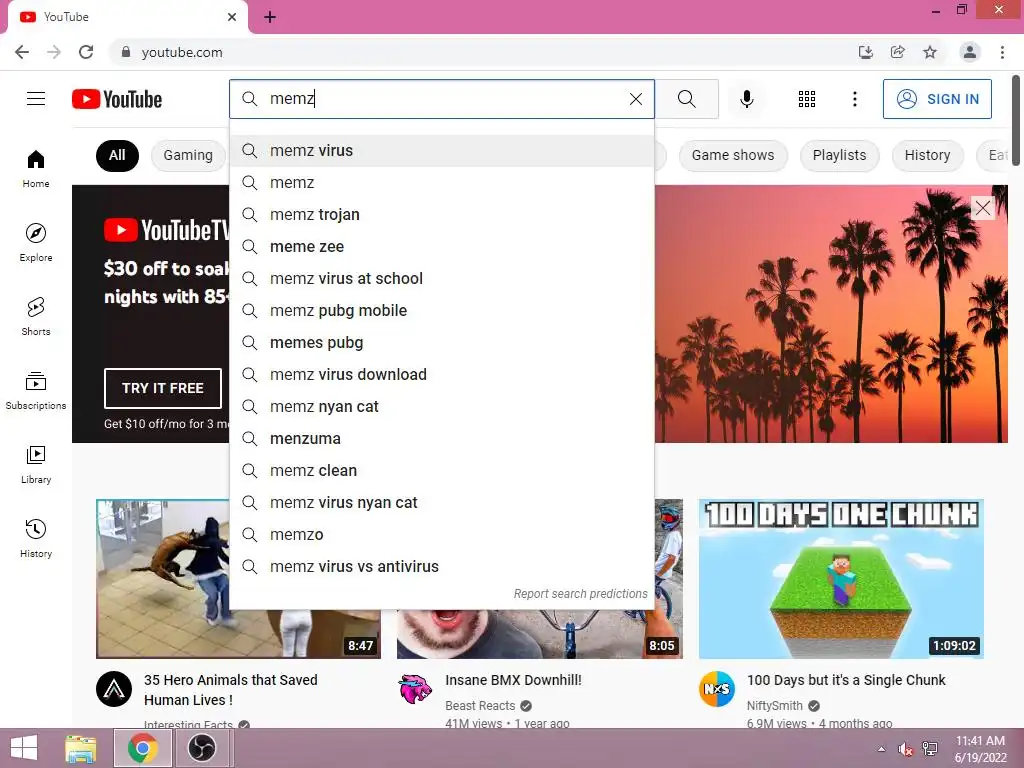Go to Home in sidebar

(36, 169)
